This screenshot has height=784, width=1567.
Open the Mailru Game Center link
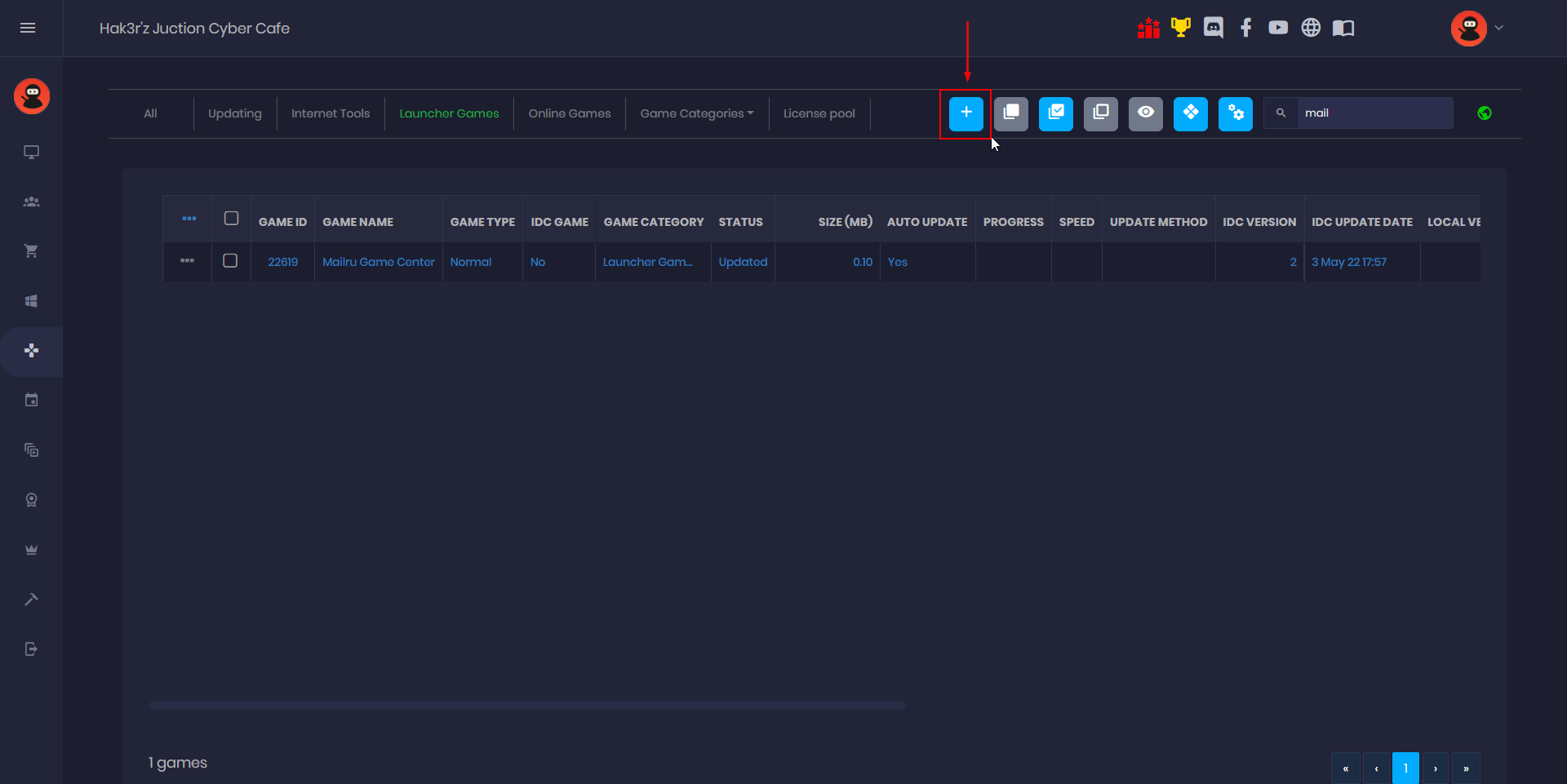click(378, 262)
